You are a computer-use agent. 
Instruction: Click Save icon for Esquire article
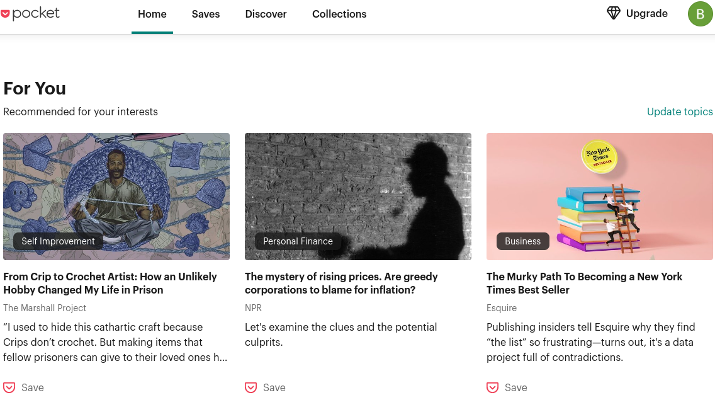pyautogui.click(x=492, y=387)
